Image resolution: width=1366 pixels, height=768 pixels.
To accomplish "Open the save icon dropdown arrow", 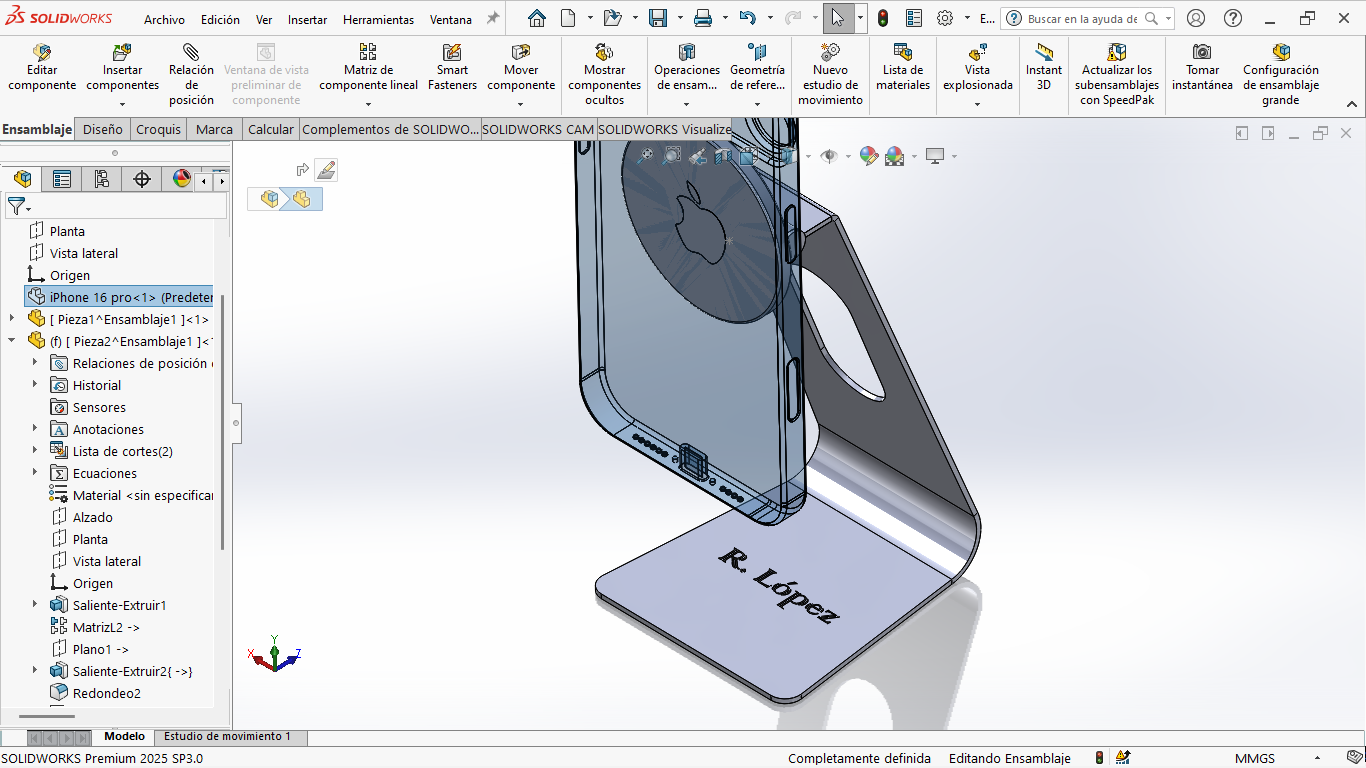I will (x=679, y=18).
